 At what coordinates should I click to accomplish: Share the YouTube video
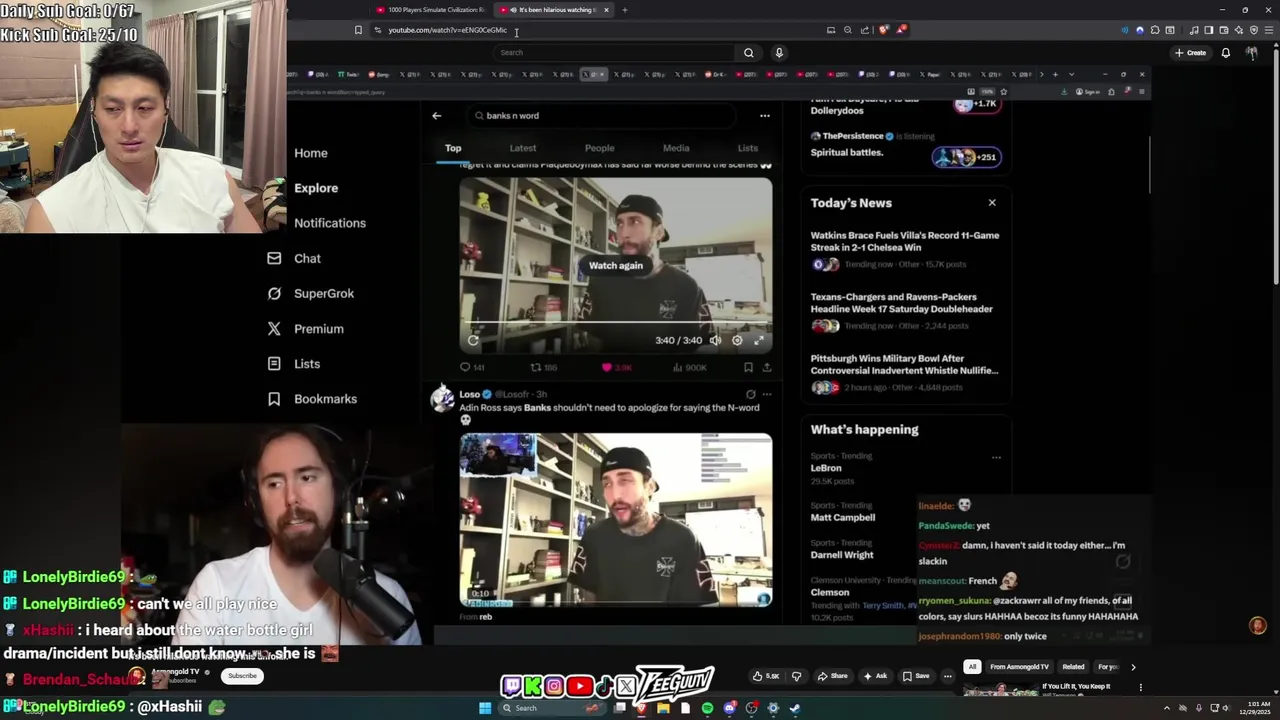(832, 676)
